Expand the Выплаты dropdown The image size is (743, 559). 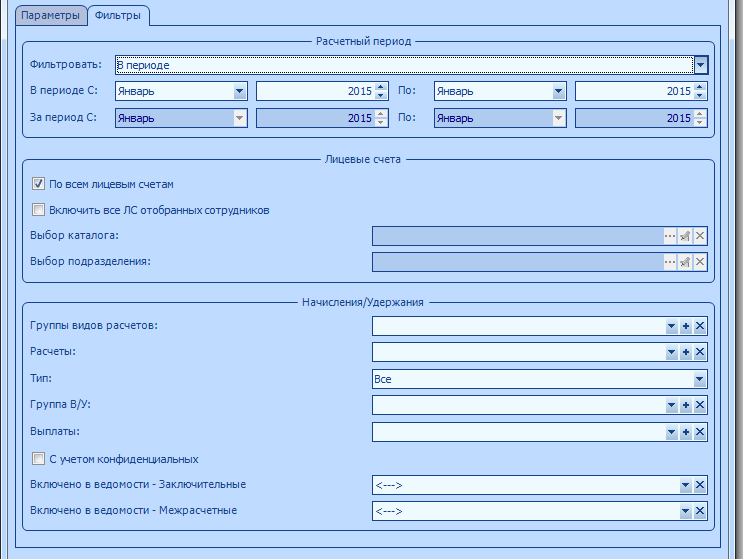671,432
